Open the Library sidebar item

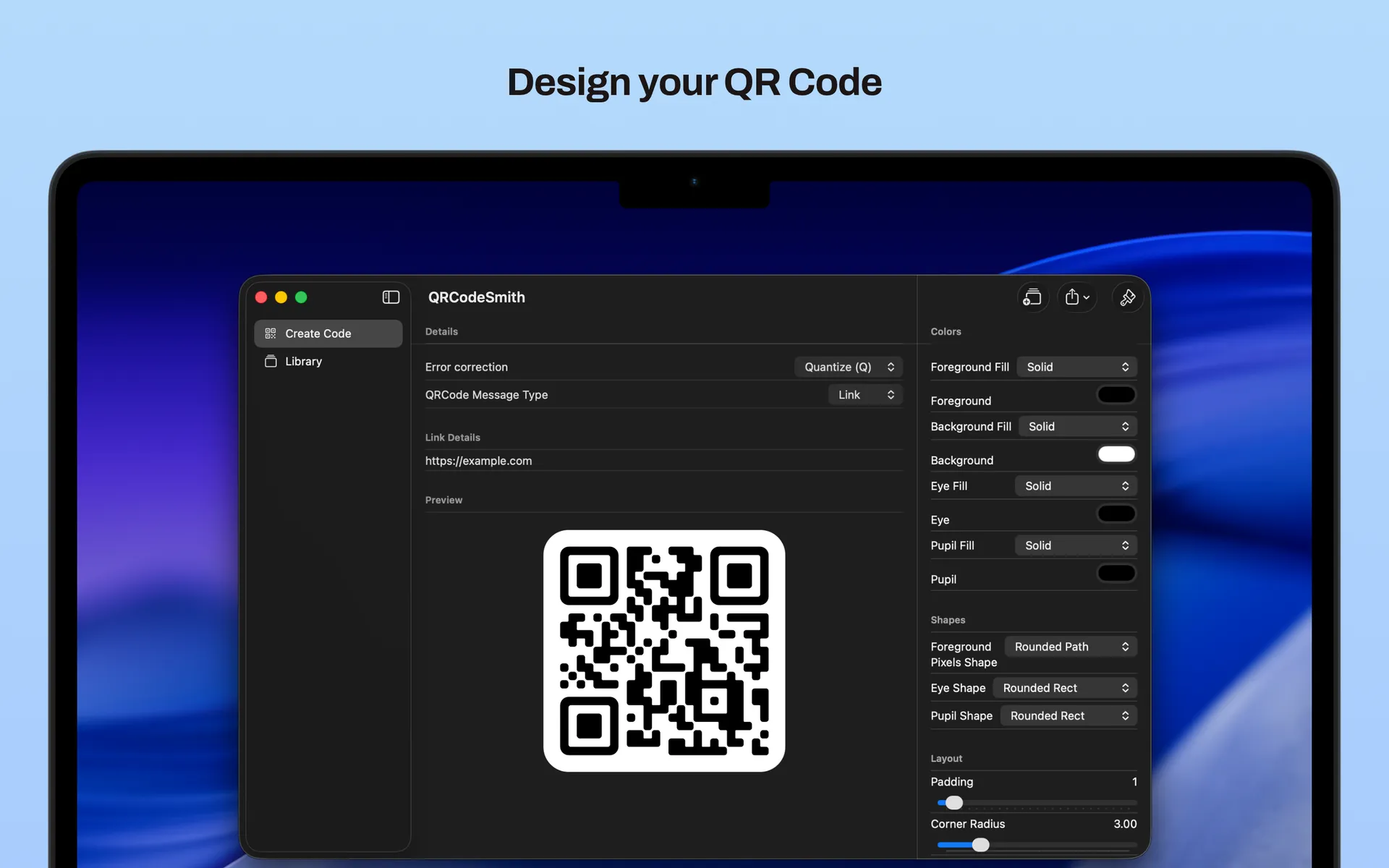[x=304, y=361]
